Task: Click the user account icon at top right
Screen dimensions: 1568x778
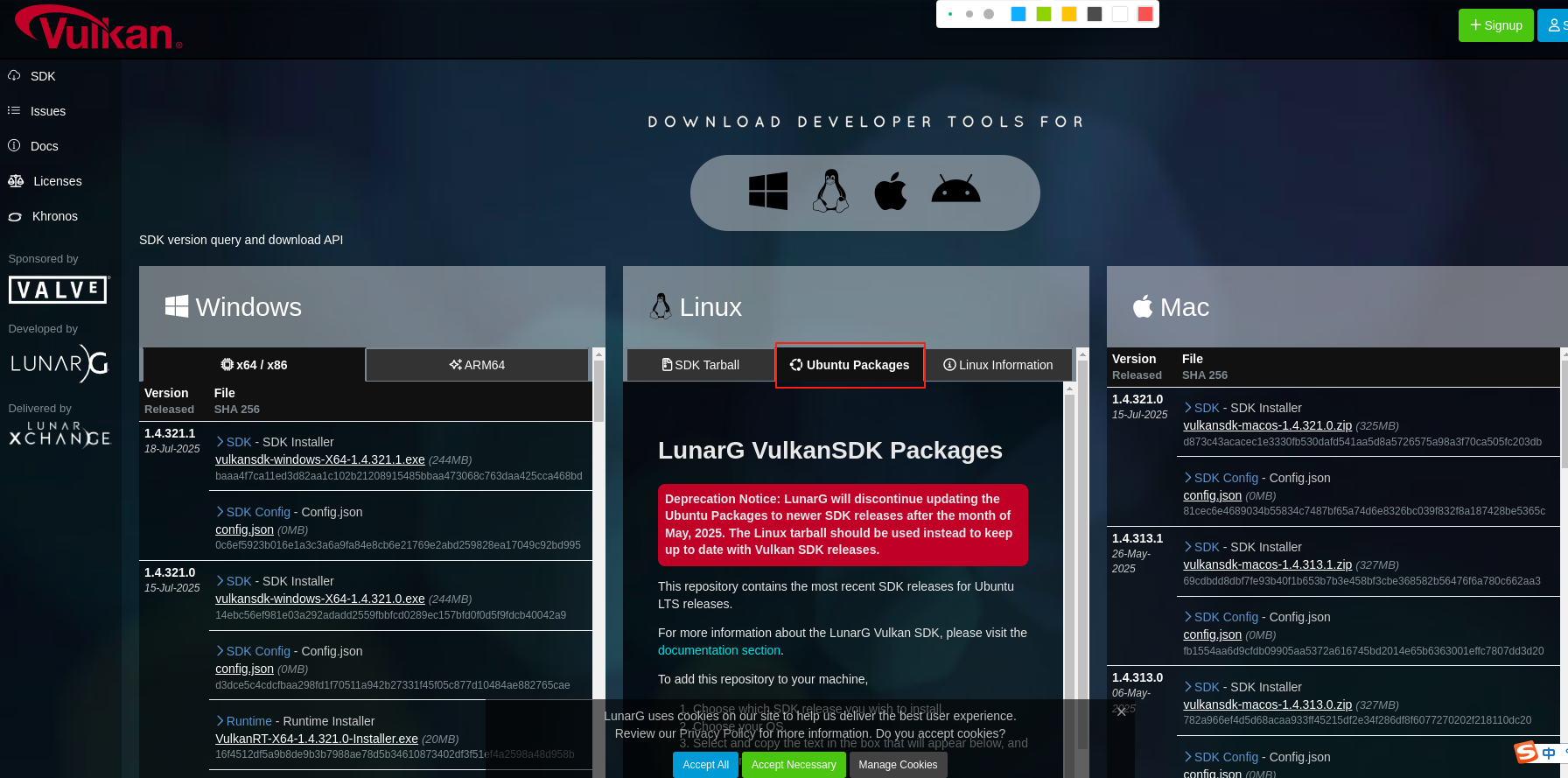Action: click(1553, 25)
